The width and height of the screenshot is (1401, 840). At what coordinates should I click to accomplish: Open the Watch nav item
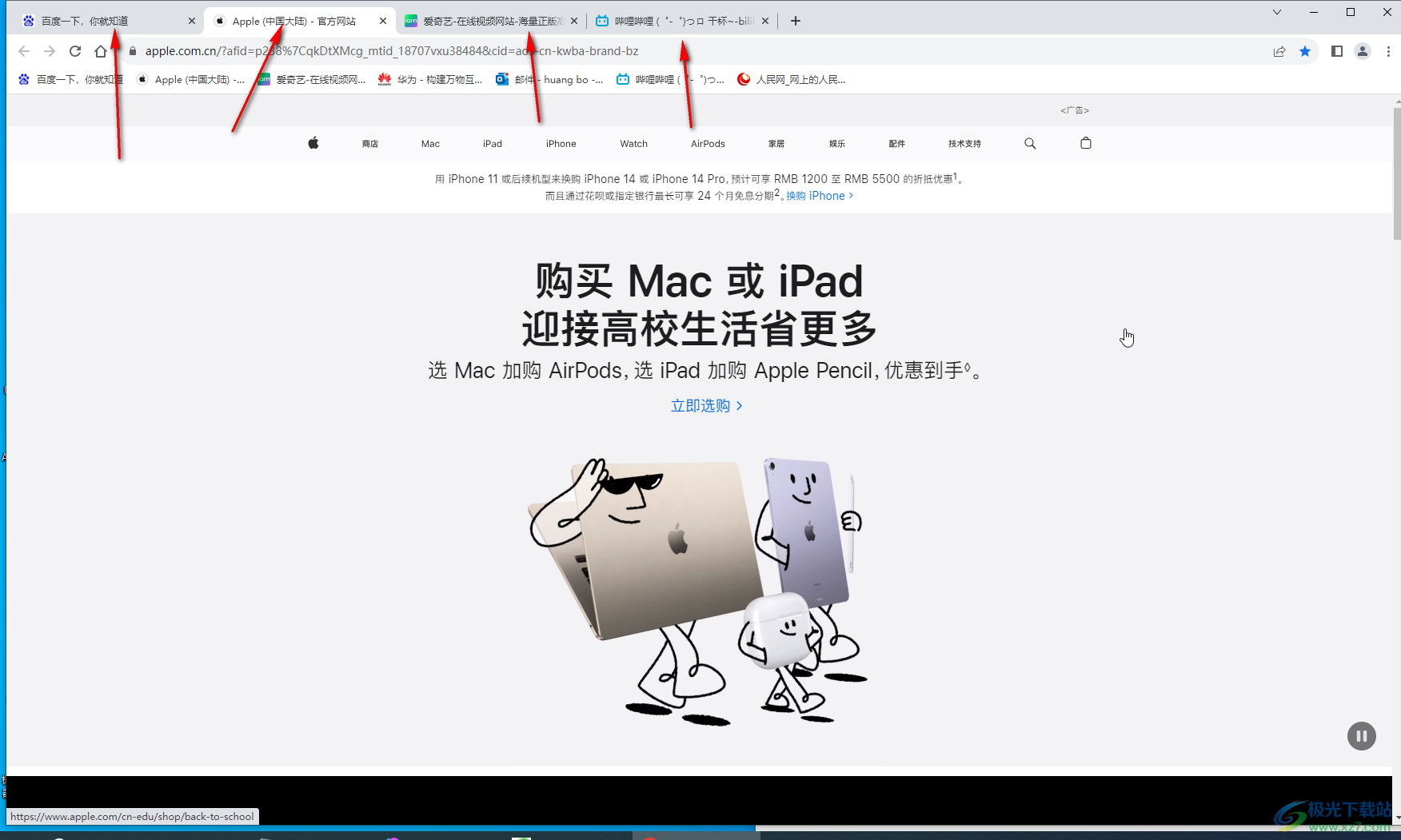[x=634, y=144]
